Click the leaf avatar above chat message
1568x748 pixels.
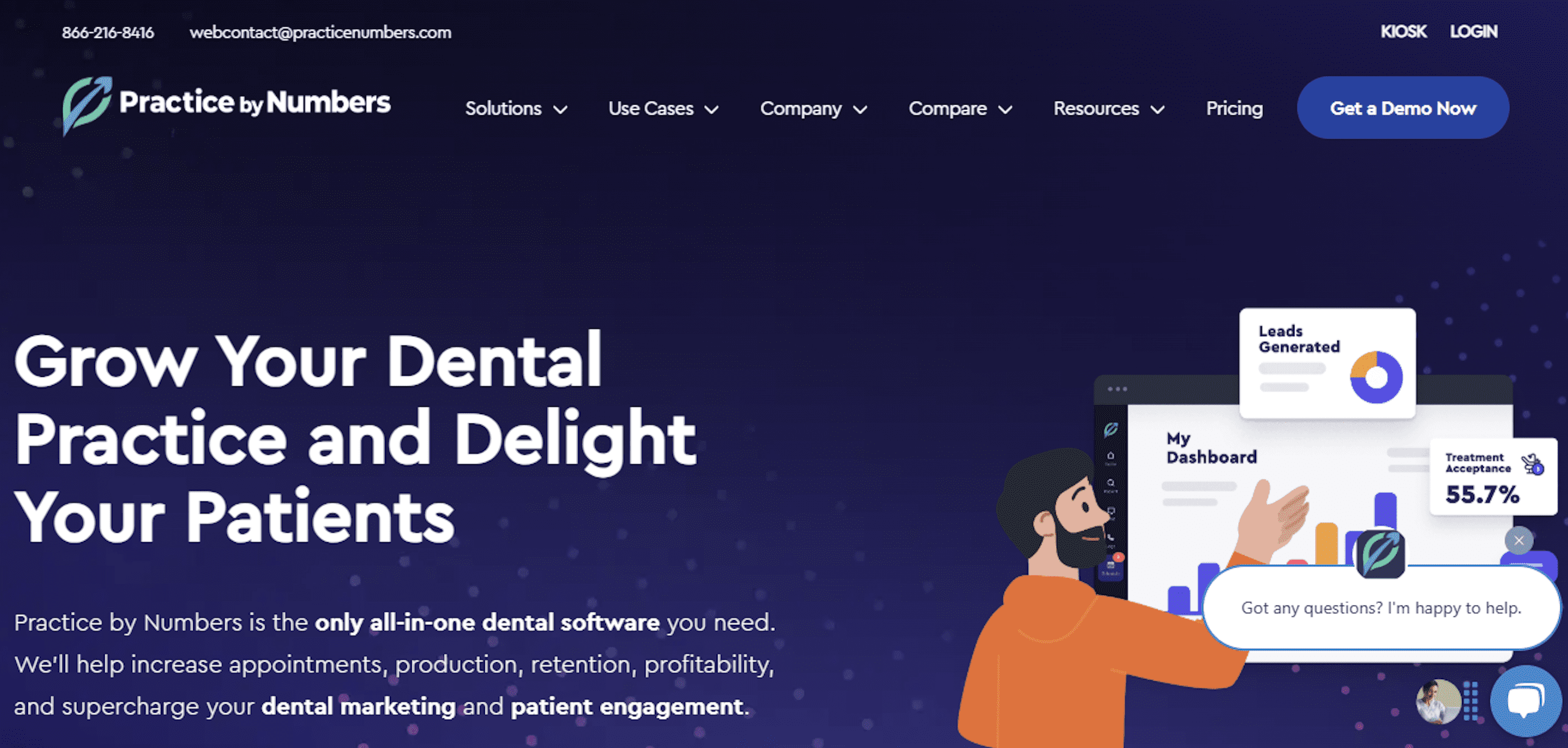click(x=1381, y=554)
